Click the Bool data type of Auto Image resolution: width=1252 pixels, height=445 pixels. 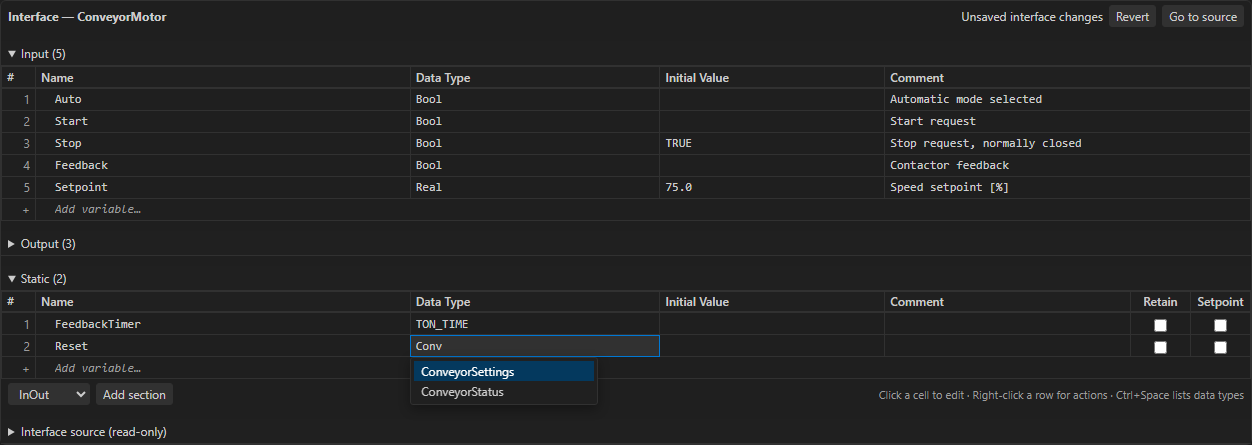coord(535,99)
